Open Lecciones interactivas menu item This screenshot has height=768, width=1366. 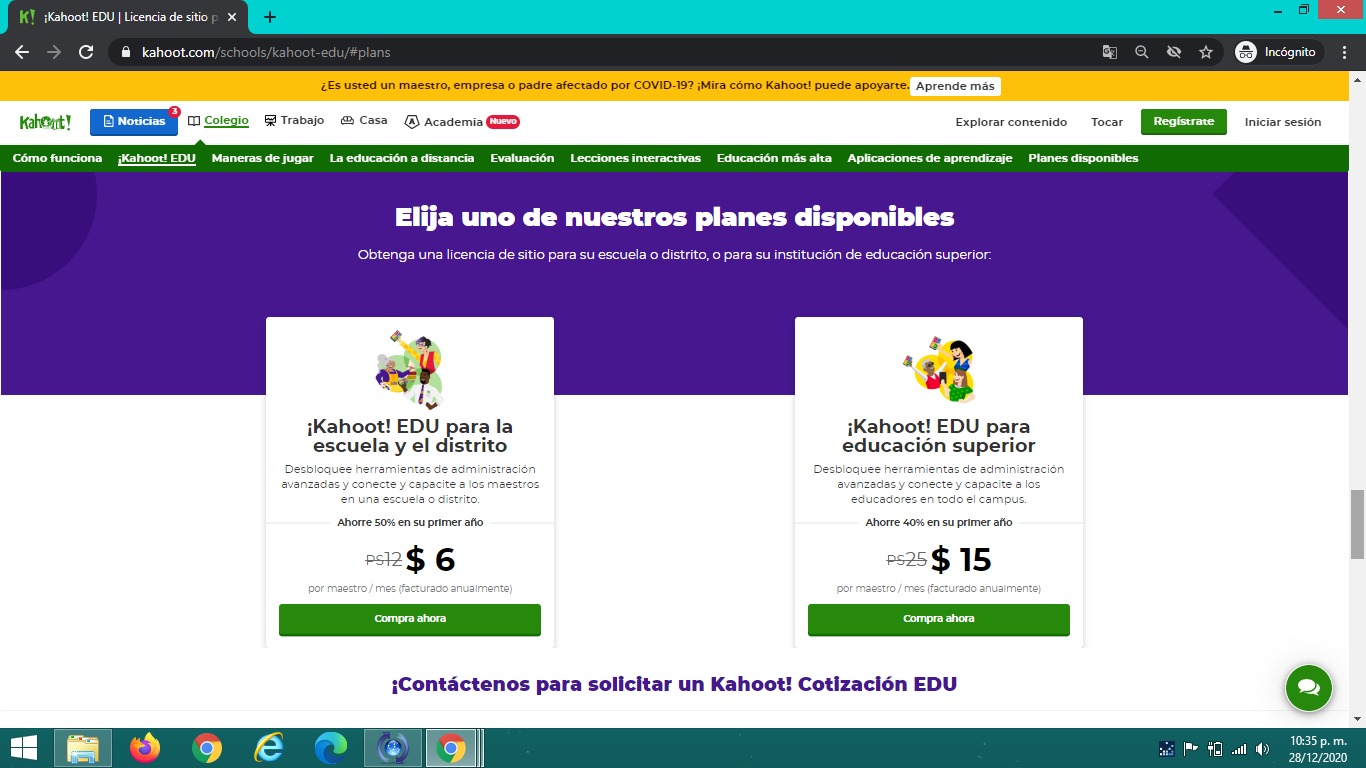(x=635, y=158)
